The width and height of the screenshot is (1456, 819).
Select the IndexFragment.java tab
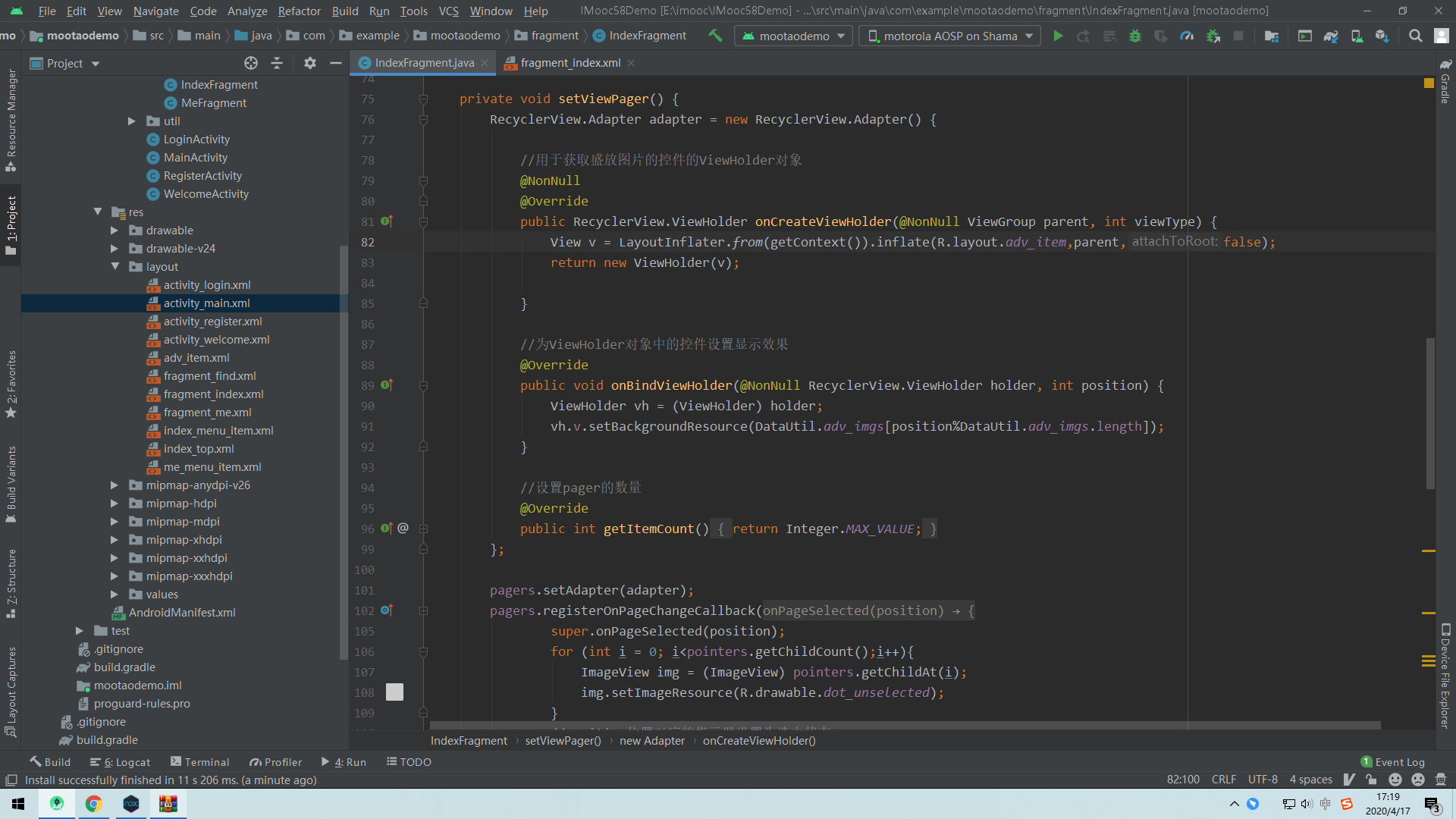pos(424,63)
